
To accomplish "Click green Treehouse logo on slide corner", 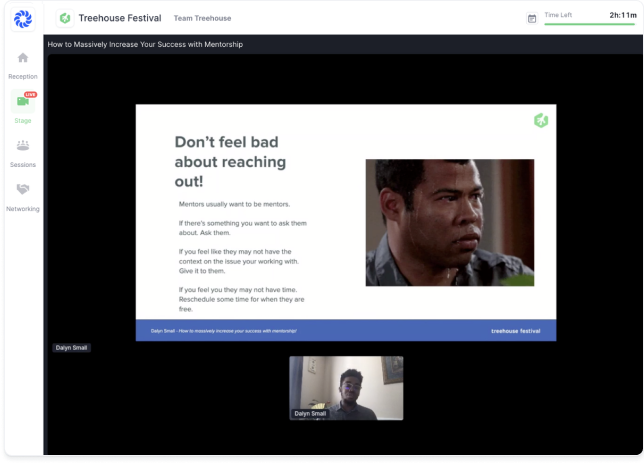I will [541, 120].
